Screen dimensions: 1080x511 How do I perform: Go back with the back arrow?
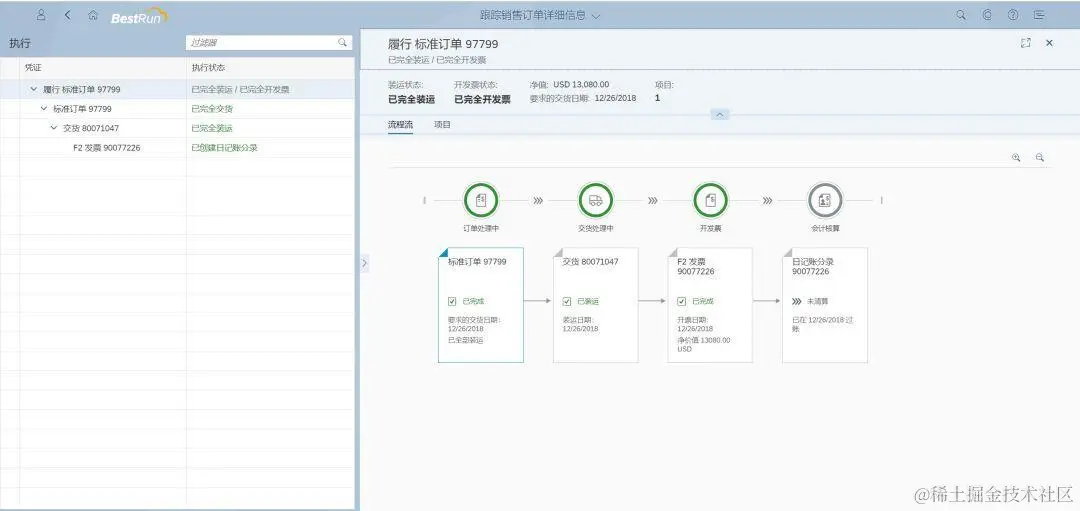(x=67, y=14)
